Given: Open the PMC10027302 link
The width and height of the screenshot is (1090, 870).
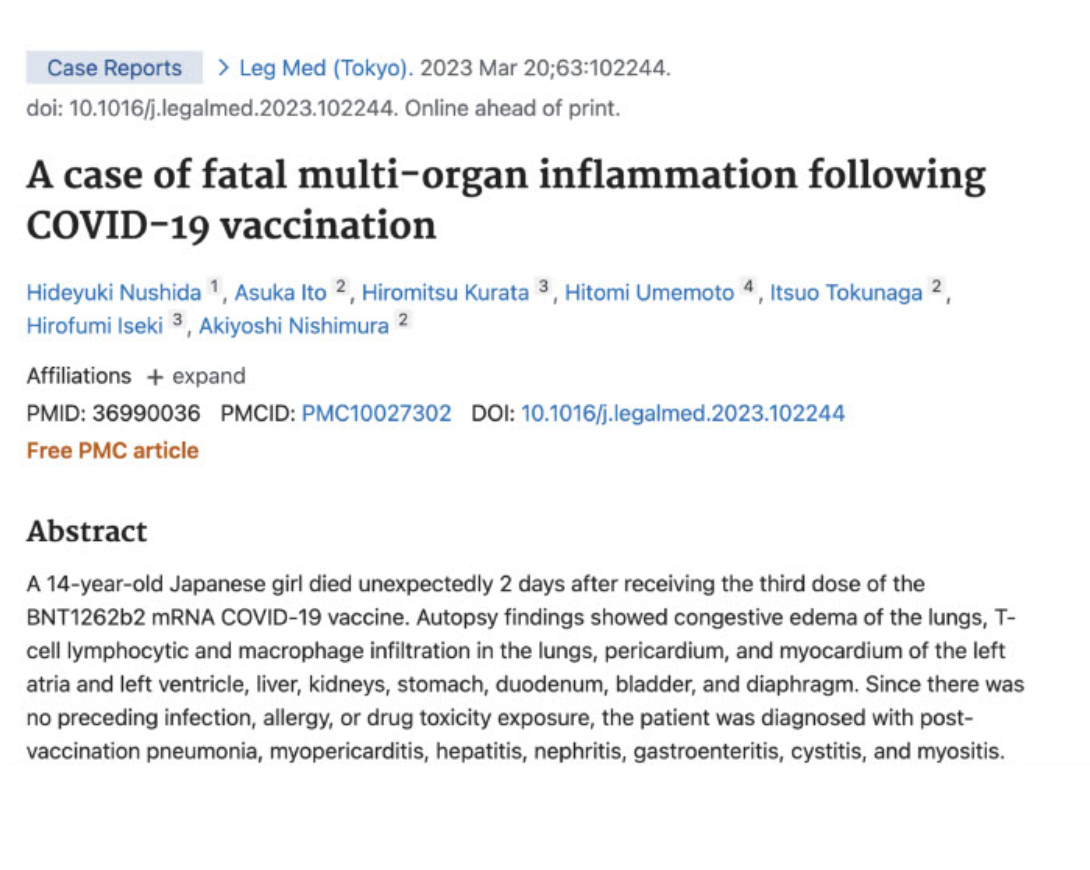Looking at the screenshot, I should [376, 413].
